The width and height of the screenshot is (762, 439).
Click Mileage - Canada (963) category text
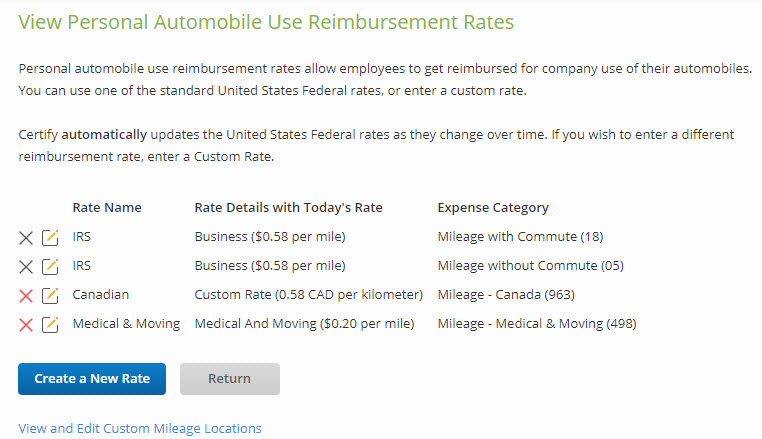tap(506, 295)
